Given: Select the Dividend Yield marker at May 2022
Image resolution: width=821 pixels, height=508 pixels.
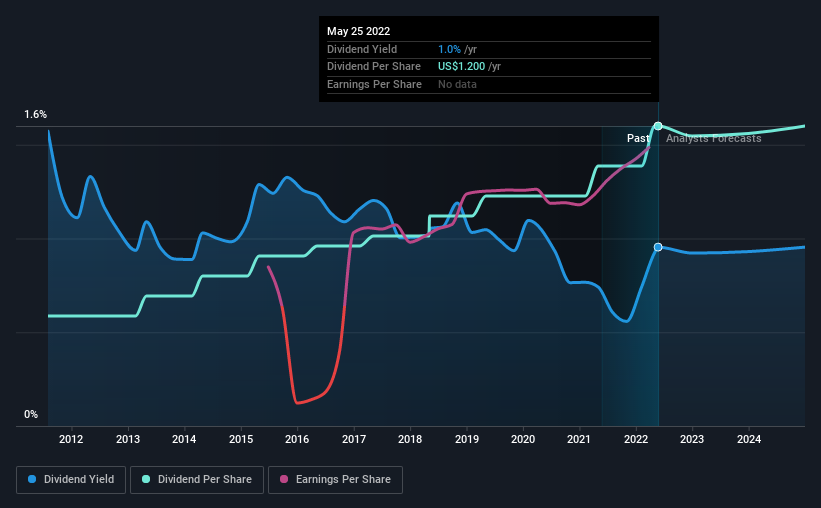Looking at the screenshot, I should [x=658, y=247].
